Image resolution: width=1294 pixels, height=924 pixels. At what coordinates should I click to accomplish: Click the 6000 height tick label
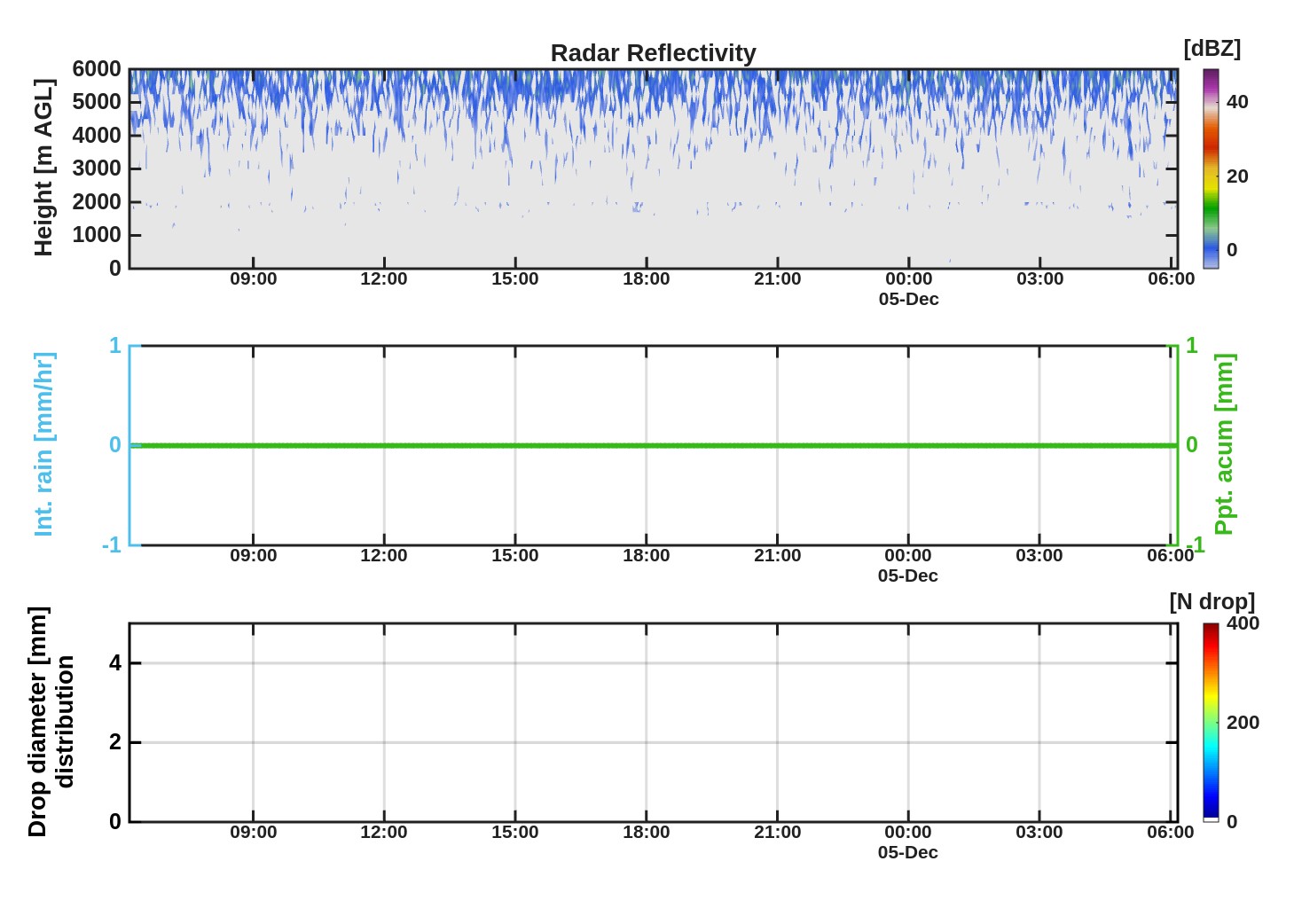pyautogui.click(x=96, y=69)
